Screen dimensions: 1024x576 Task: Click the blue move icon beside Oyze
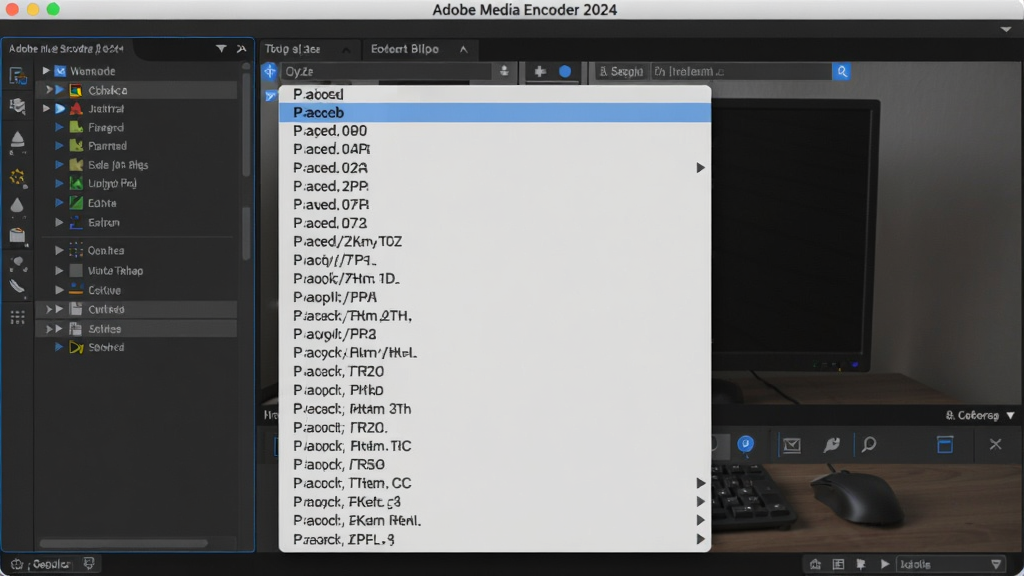[x=270, y=71]
